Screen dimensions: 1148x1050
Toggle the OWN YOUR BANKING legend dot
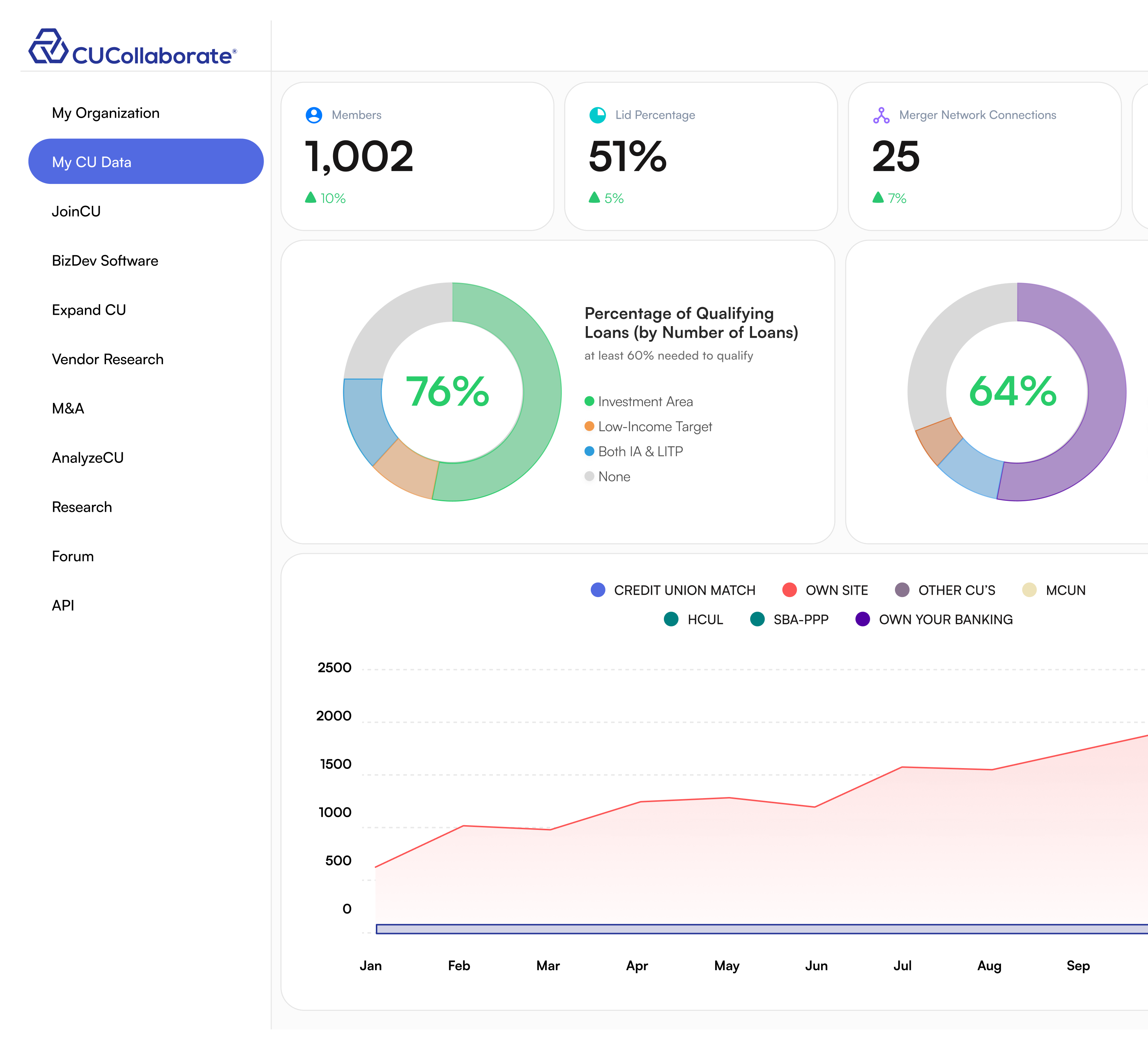coord(863,619)
